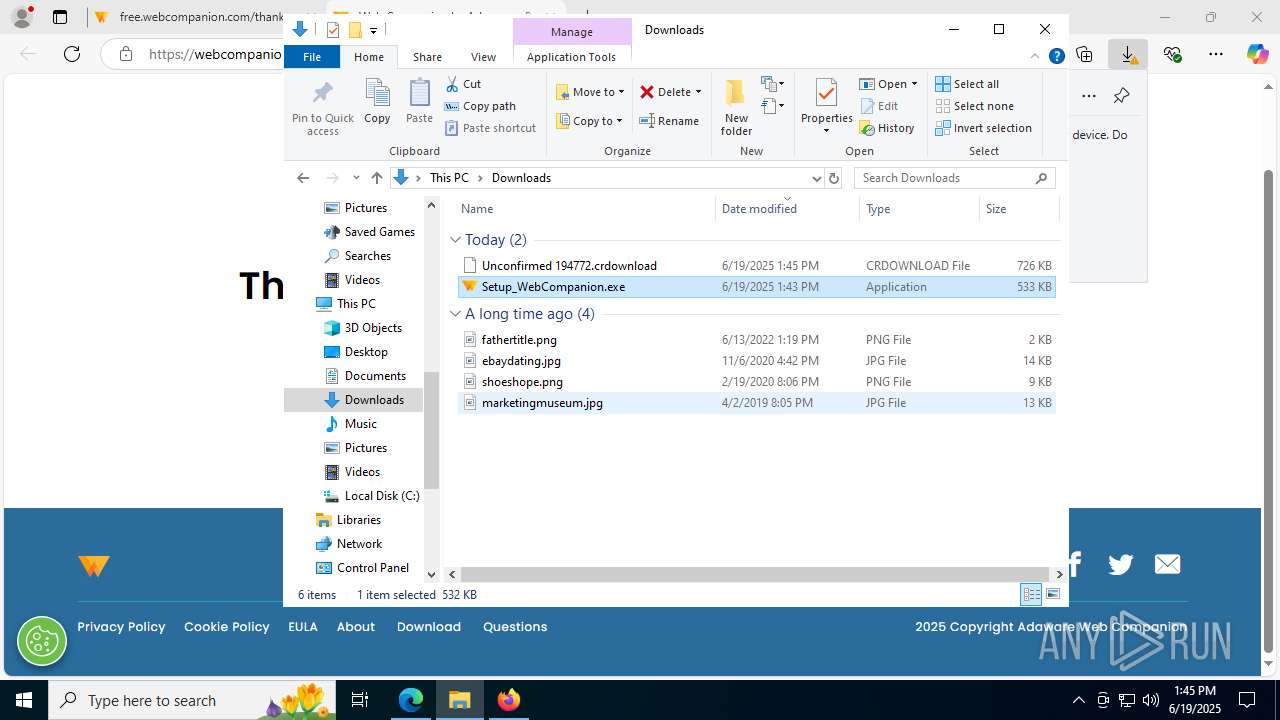Expand address bar history dropdown
This screenshot has width=1280, height=720.
(x=816, y=178)
